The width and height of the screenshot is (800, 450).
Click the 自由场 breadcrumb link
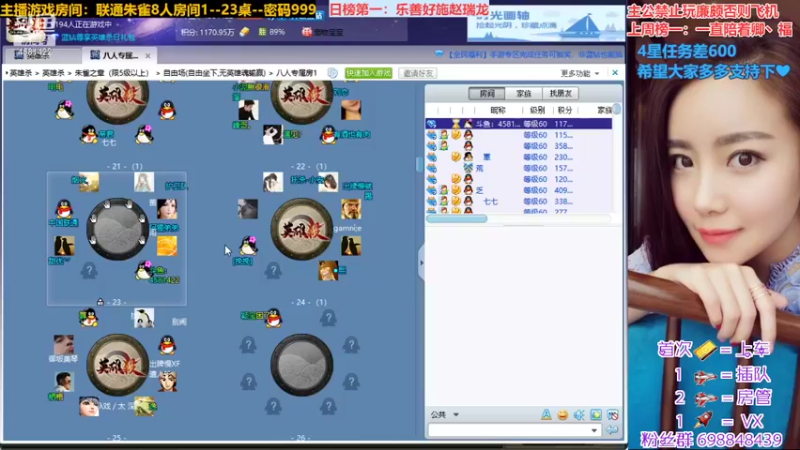tap(214, 73)
